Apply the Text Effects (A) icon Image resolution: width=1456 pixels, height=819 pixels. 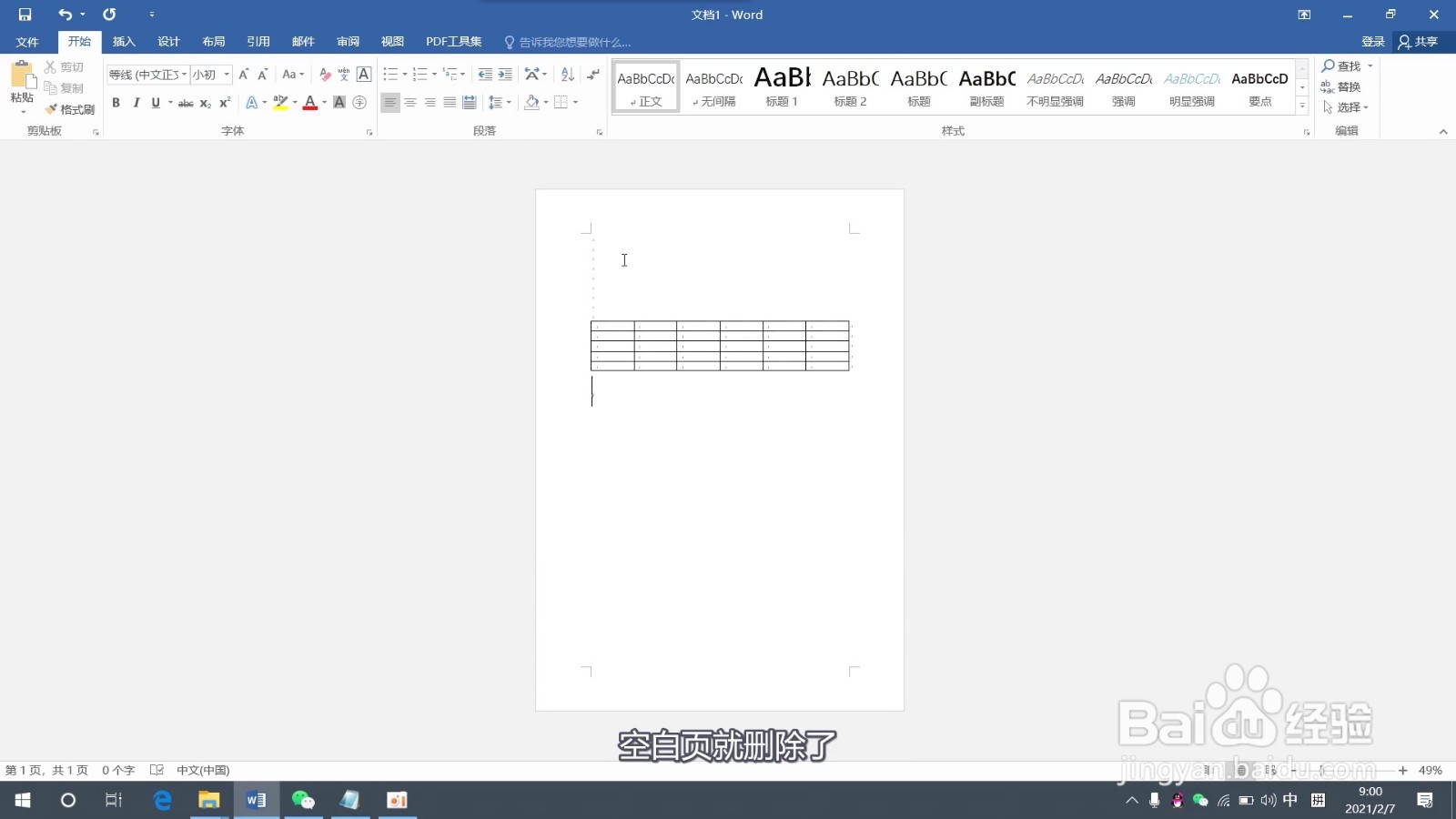coord(252,103)
